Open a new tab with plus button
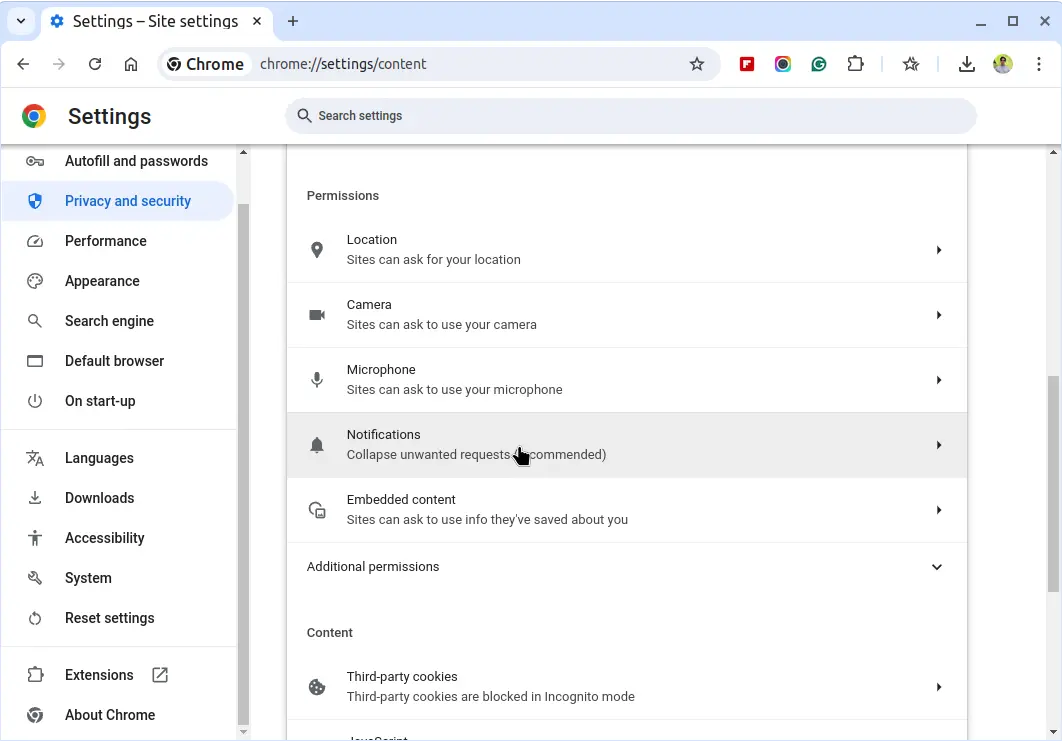1062x741 pixels. (x=293, y=21)
